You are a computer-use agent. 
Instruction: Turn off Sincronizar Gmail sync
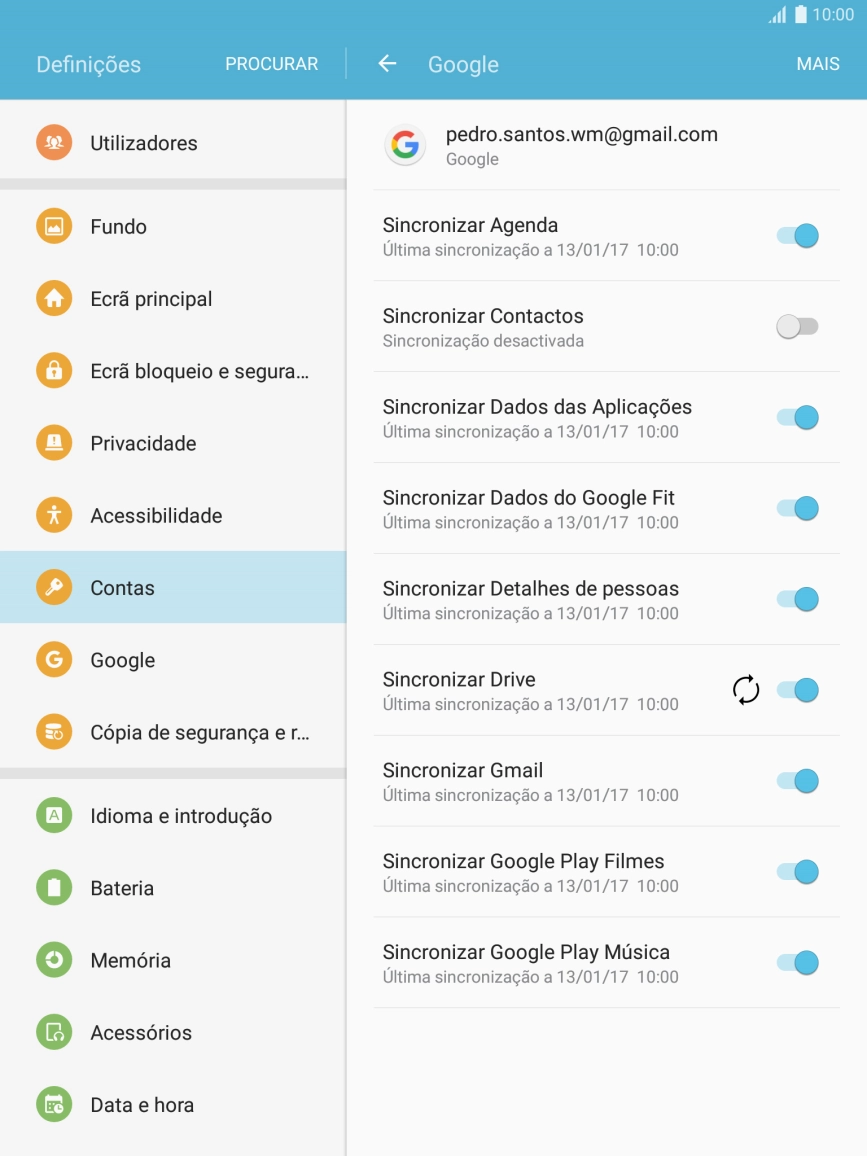(x=797, y=781)
